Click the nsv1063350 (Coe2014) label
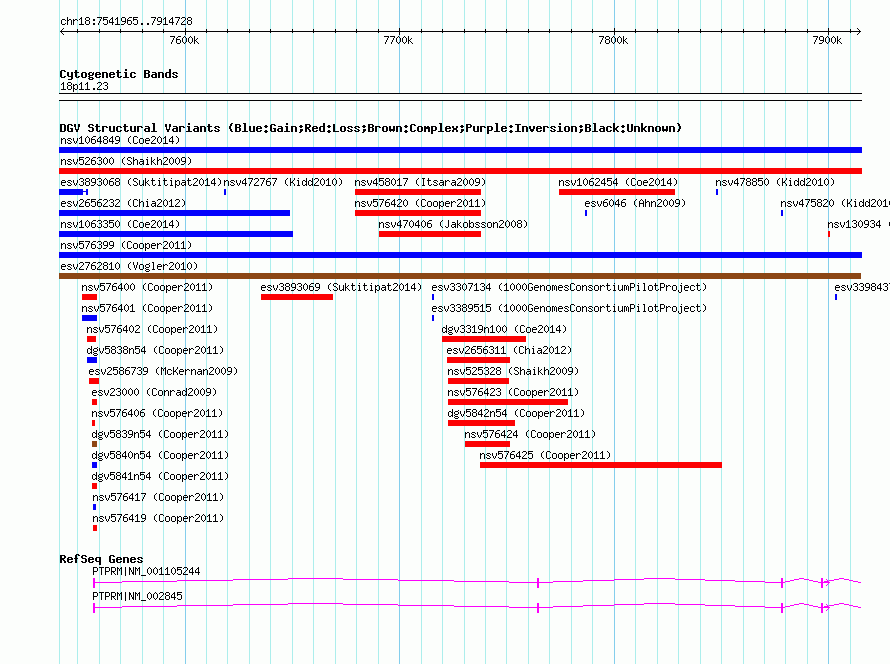This screenshot has width=890, height=664. click(120, 224)
